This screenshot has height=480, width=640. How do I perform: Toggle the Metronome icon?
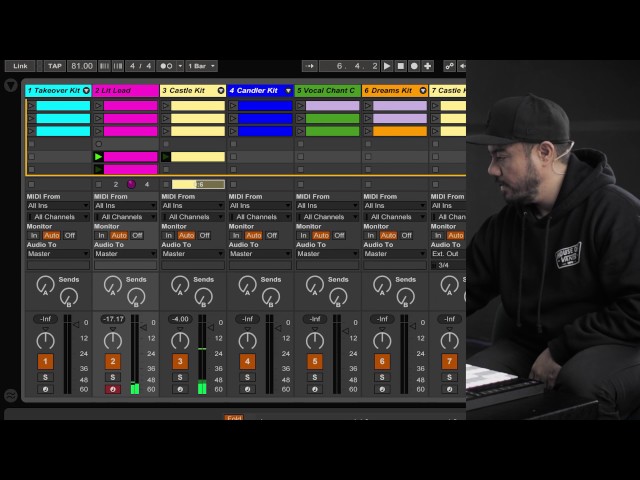coord(166,66)
